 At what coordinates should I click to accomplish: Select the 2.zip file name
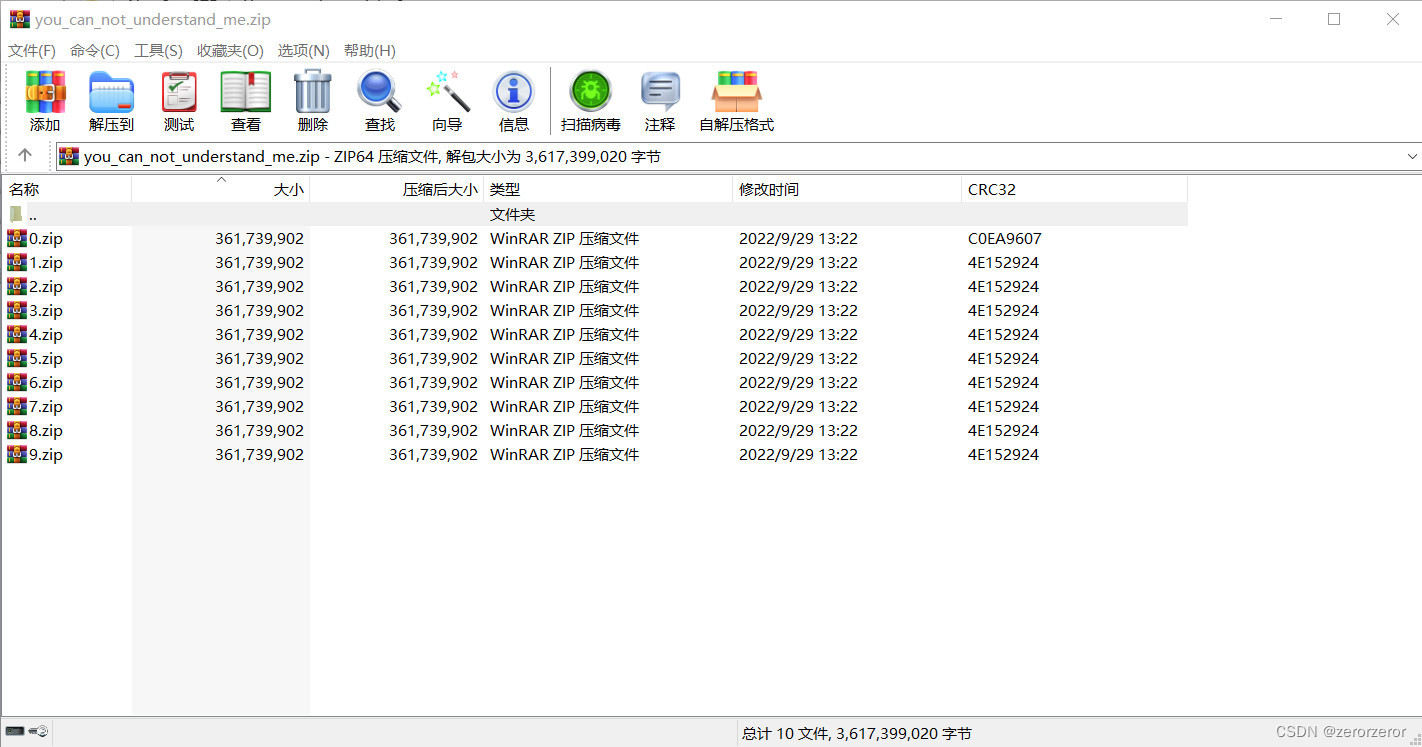pyautogui.click(x=46, y=286)
